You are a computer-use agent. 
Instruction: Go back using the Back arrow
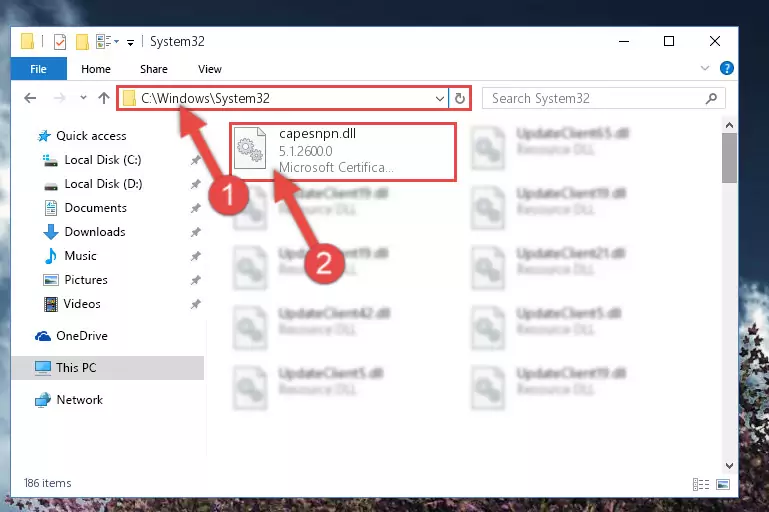(30, 98)
